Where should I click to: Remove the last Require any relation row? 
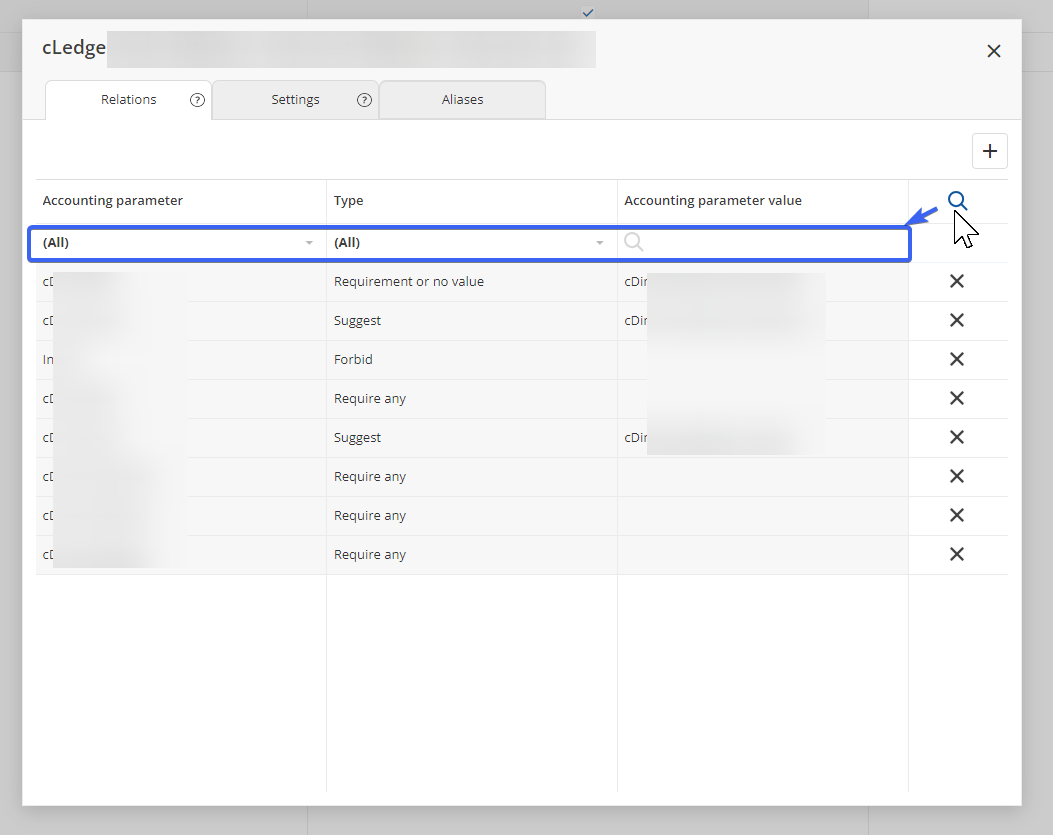coord(956,555)
